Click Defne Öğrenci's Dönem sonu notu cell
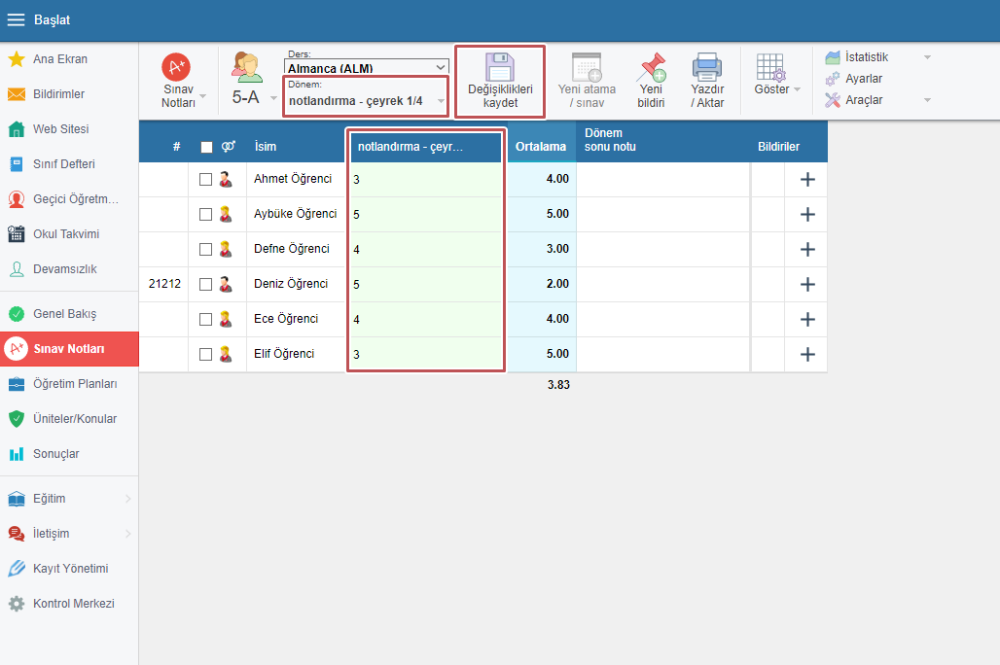 663,249
